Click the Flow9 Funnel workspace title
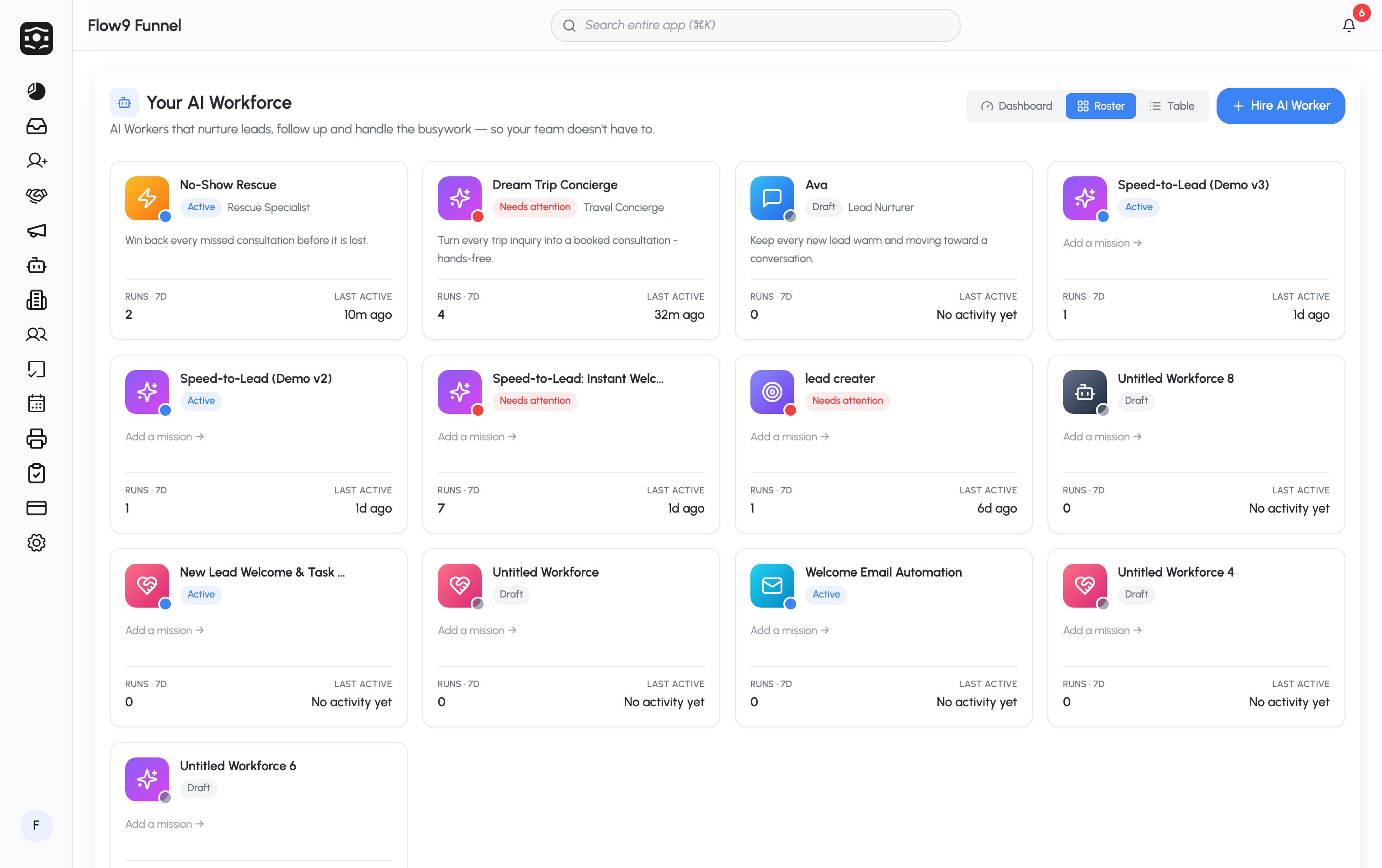 click(x=134, y=25)
